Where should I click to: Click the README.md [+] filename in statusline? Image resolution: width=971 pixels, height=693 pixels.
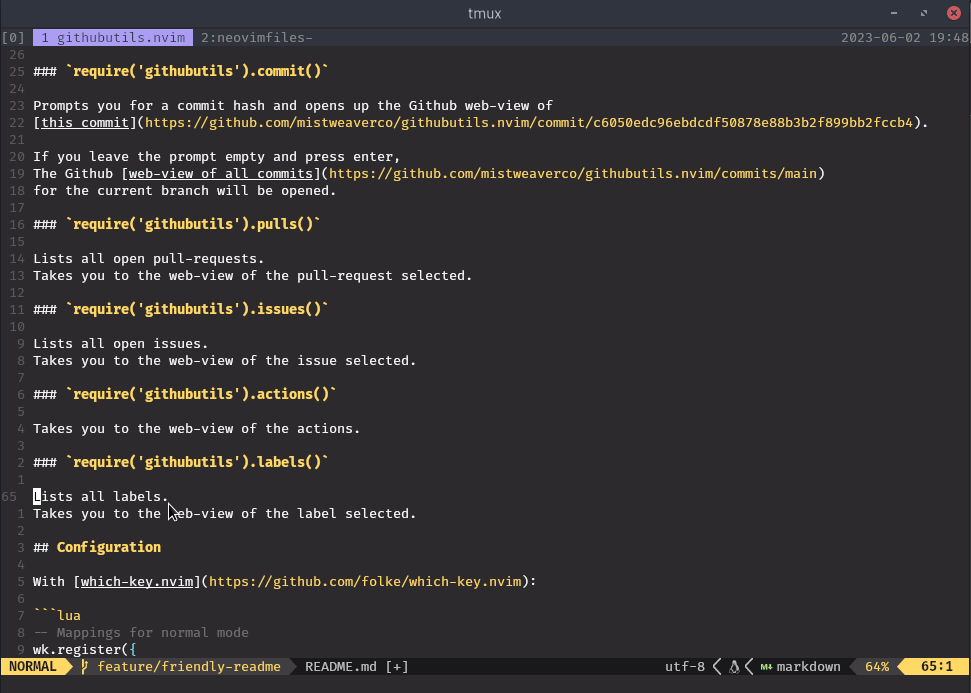(x=357, y=667)
